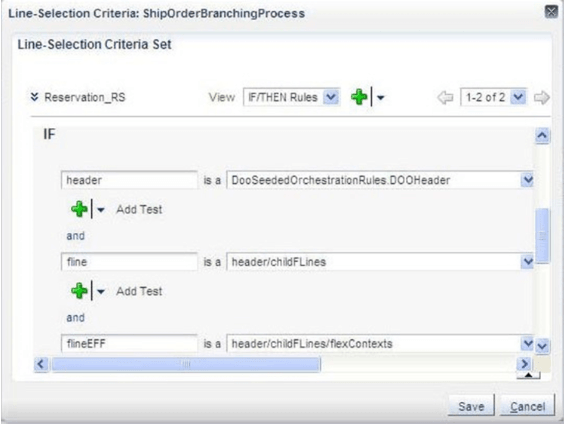Click the 'and' connector below fline pattern
The width and height of the screenshot is (565, 425).
(75, 318)
